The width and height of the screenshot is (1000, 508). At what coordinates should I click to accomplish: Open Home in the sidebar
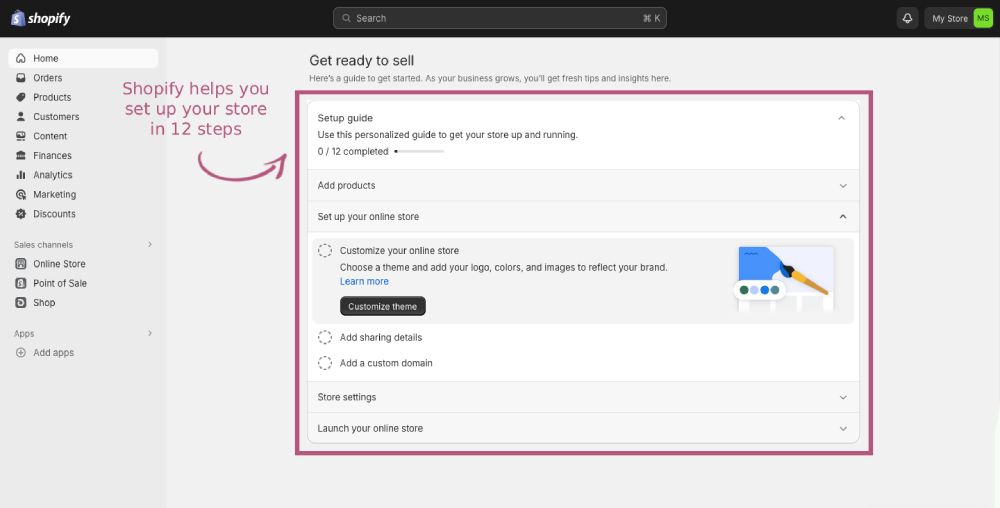coord(84,58)
